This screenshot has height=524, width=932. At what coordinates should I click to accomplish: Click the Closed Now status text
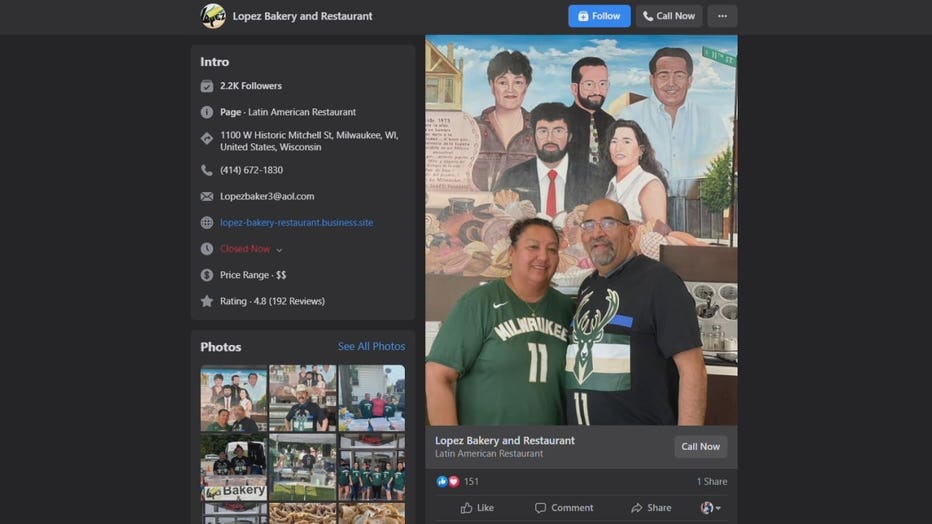pos(245,248)
